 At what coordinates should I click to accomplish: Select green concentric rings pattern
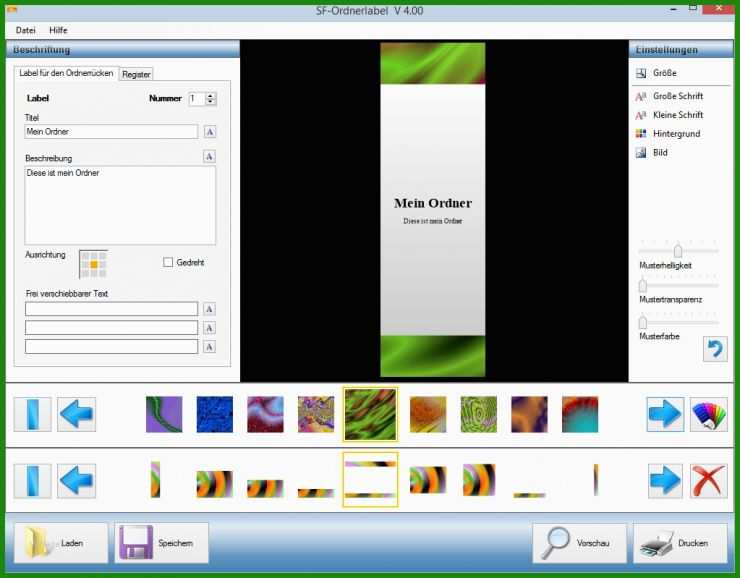click(x=479, y=414)
